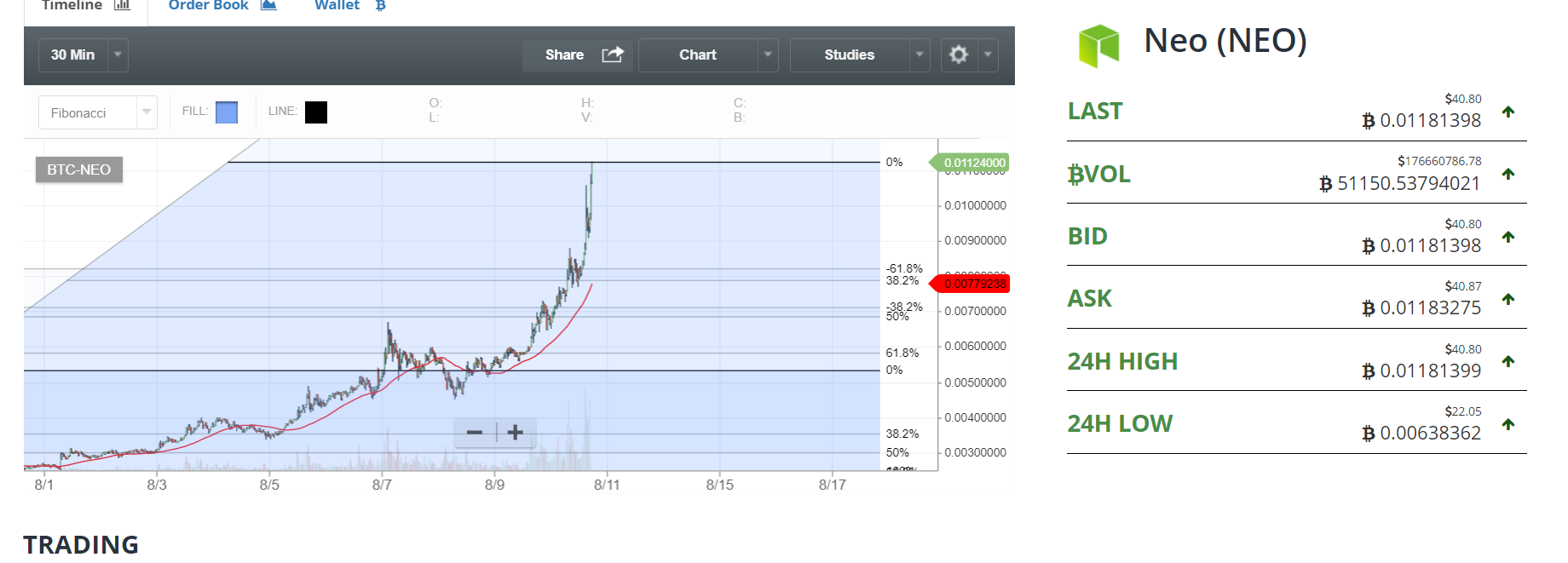This screenshot has height=563, width=1568.
Task: Click the 24H HIGH up arrow
Action: [1508, 361]
